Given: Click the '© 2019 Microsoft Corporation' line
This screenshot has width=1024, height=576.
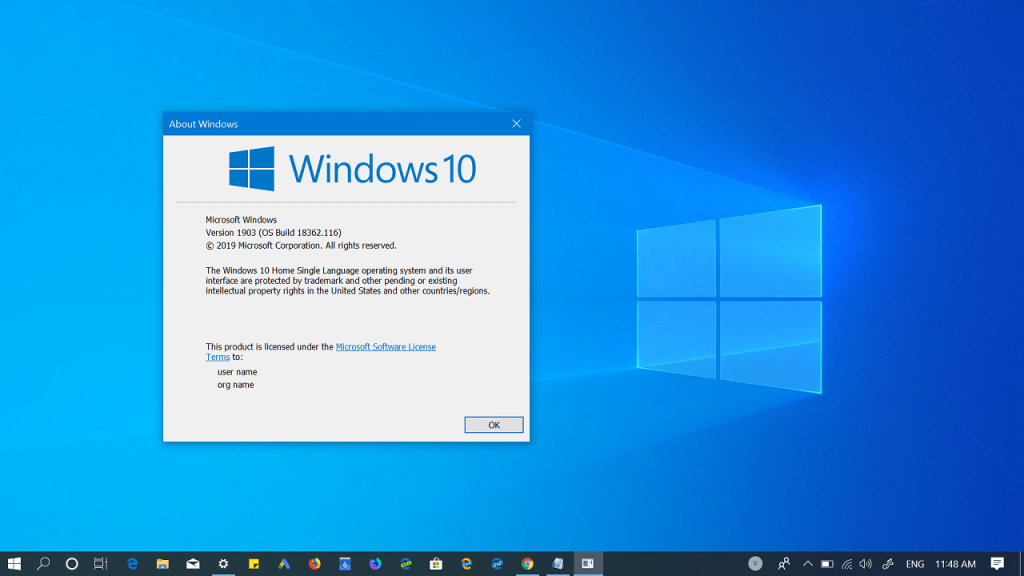Looking at the screenshot, I should click(x=301, y=246).
